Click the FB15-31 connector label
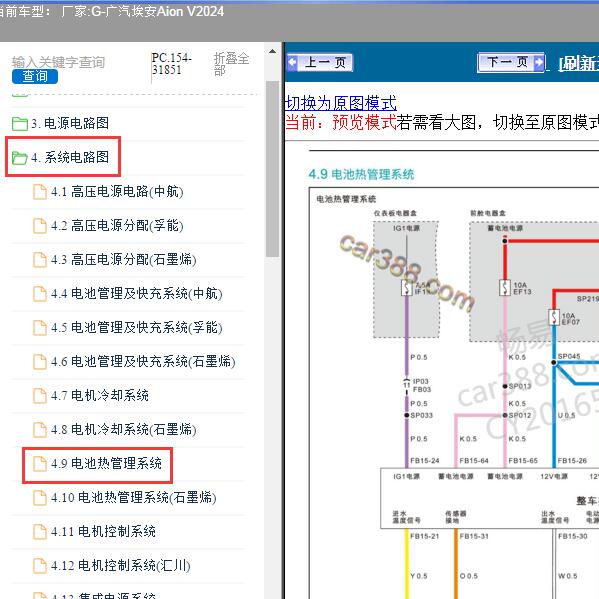The height and width of the screenshot is (599, 599). pos(474,536)
